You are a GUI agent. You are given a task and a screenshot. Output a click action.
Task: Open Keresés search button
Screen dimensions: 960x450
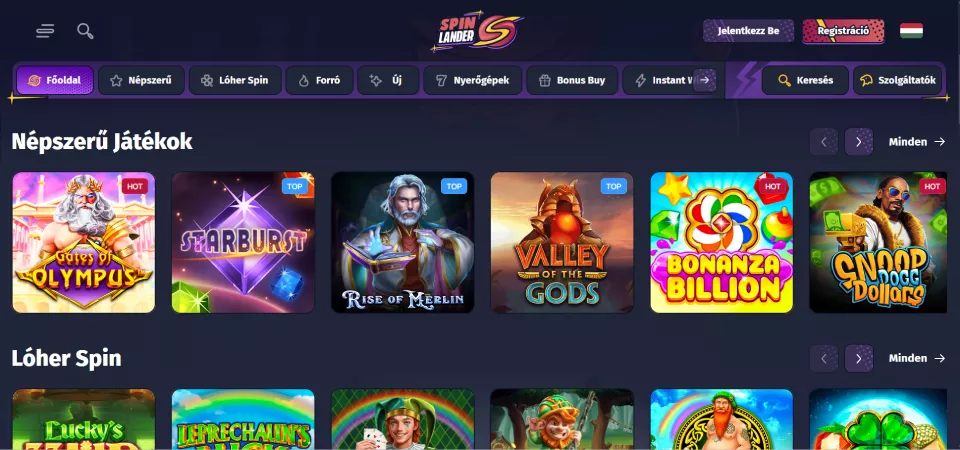pyautogui.click(x=805, y=80)
